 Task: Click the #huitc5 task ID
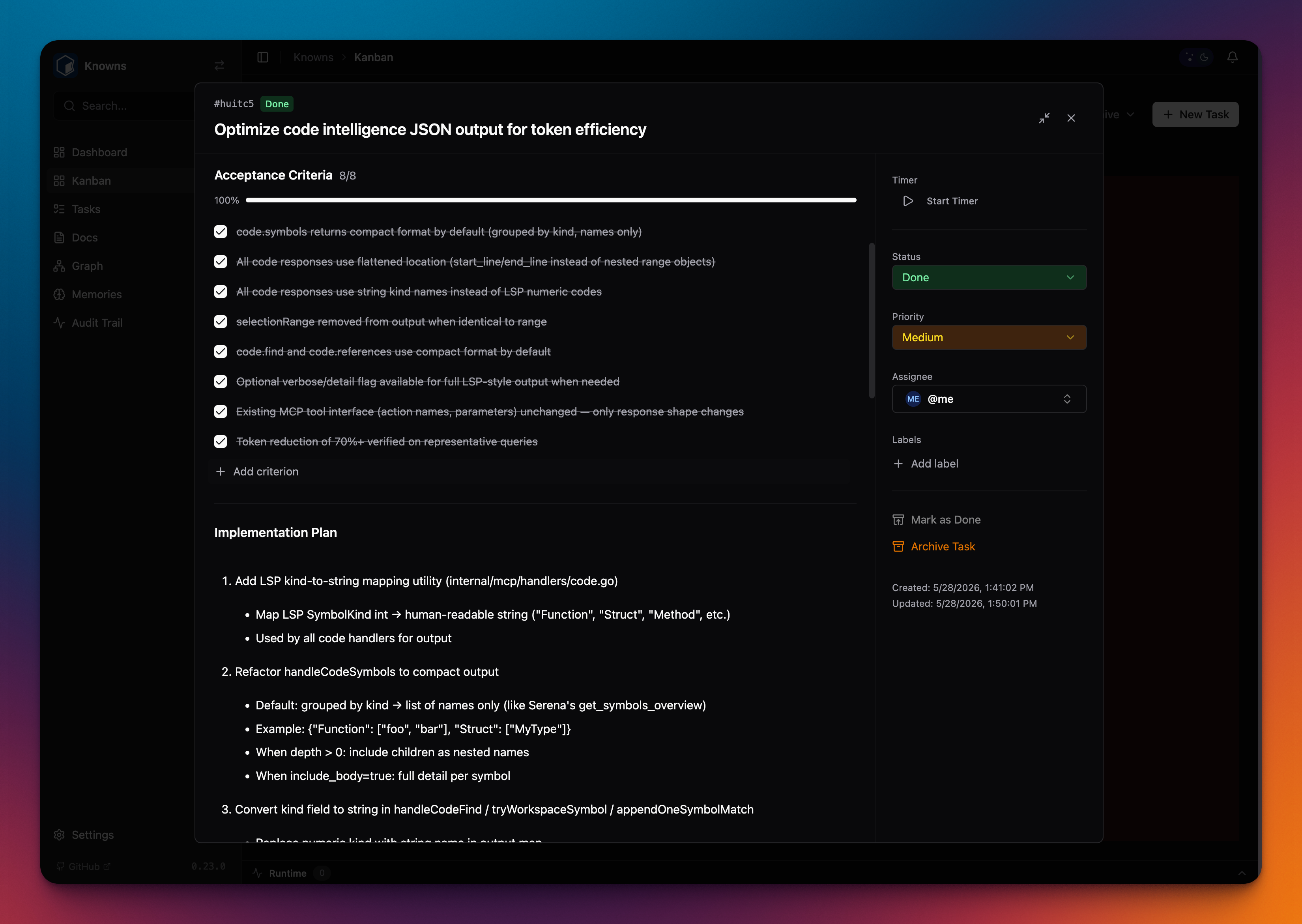click(x=234, y=103)
